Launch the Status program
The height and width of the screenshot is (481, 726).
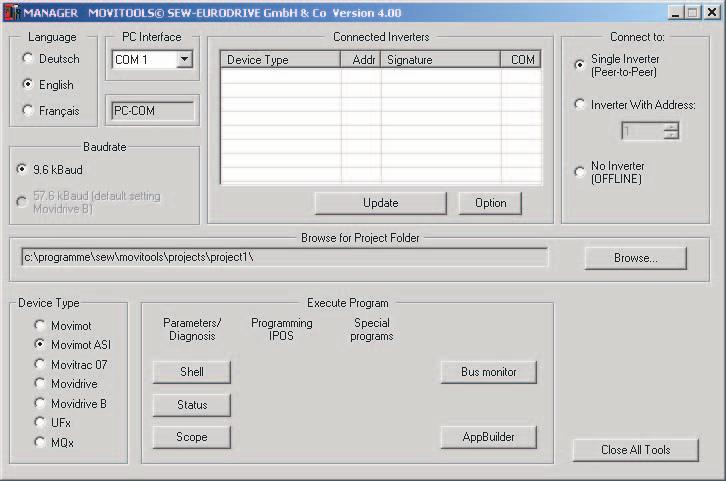click(x=192, y=405)
